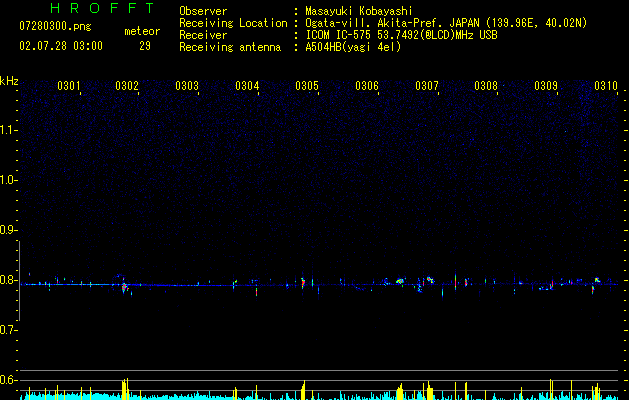Select observer name Masayuki Kobayashi
The image size is (629, 400).
359,11
